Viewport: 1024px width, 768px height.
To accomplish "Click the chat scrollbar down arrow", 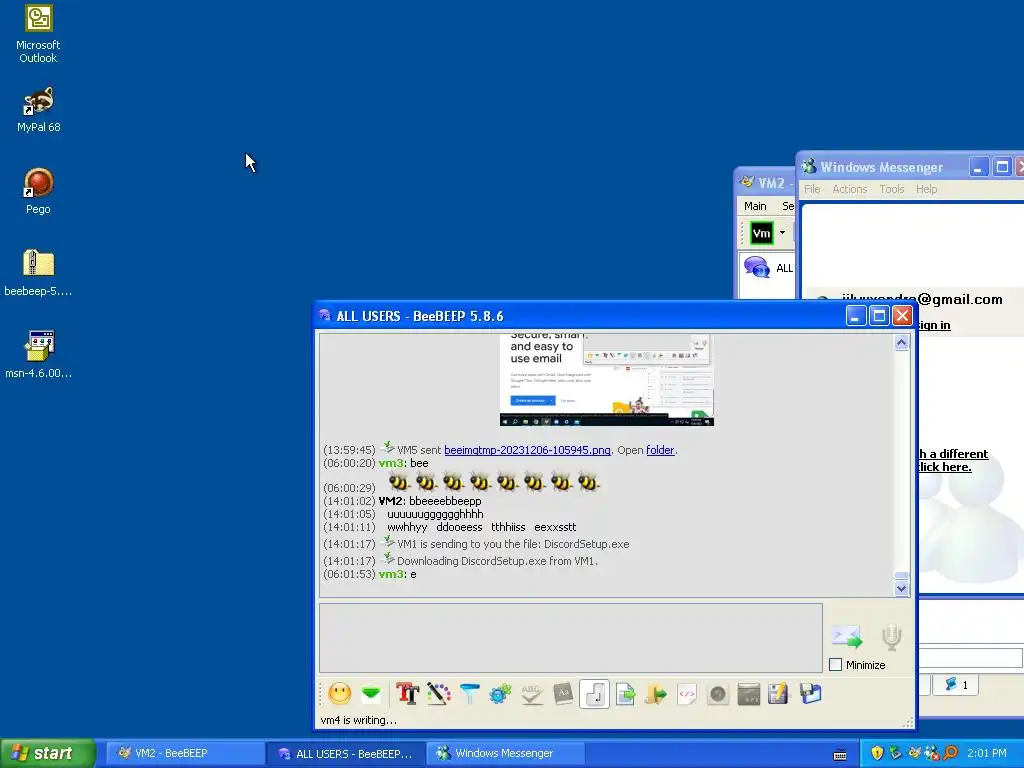I will point(901,588).
